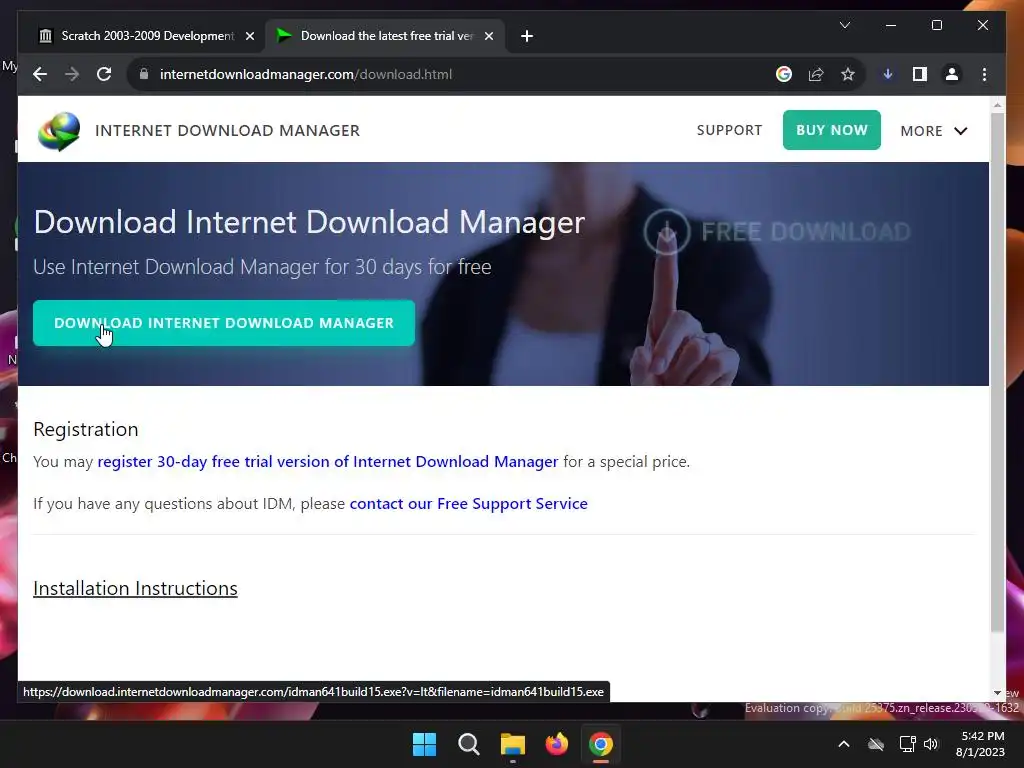Image resolution: width=1024 pixels, height=768 pixels.
Task: Open Chrome downloads arrow icon
Action: pos(888,74)
